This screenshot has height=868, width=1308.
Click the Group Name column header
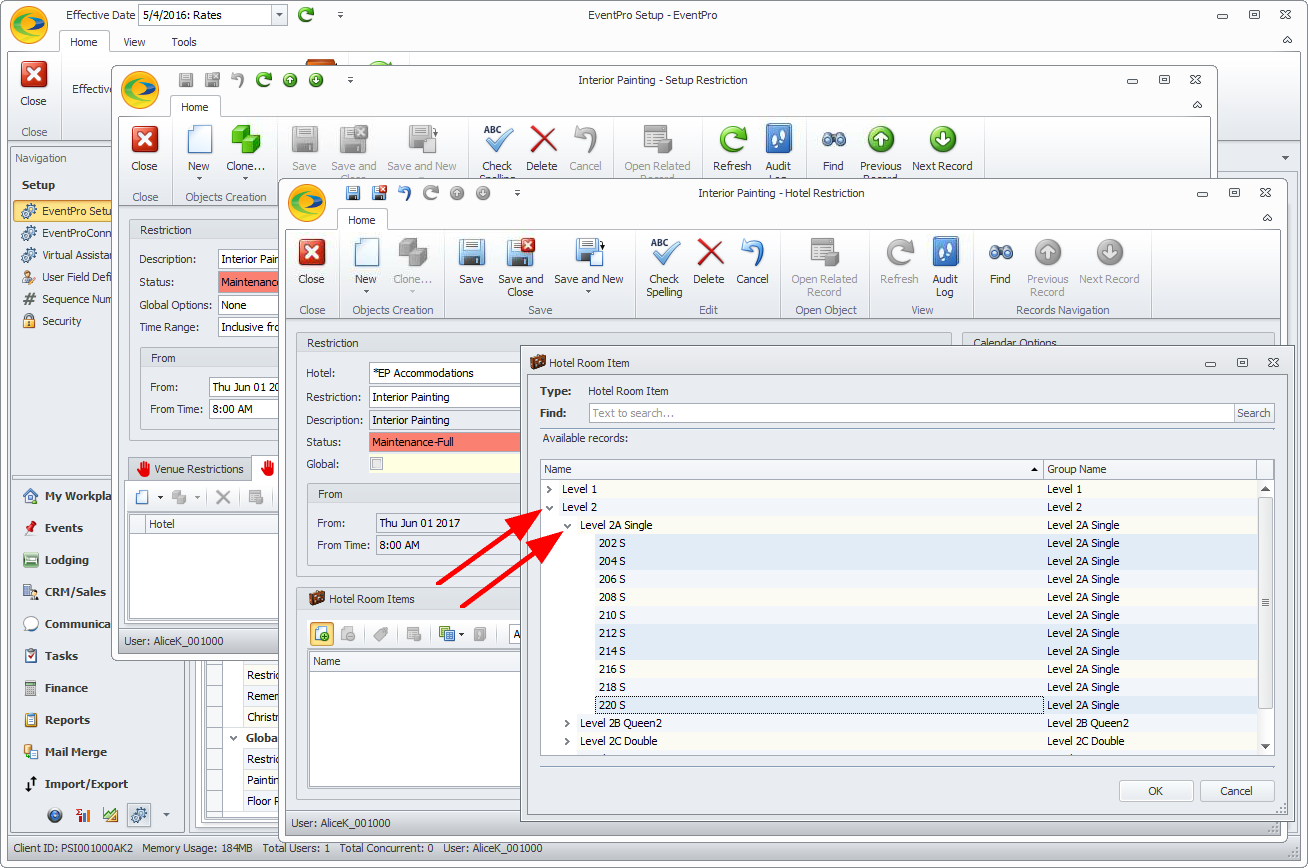(1149, 469)
